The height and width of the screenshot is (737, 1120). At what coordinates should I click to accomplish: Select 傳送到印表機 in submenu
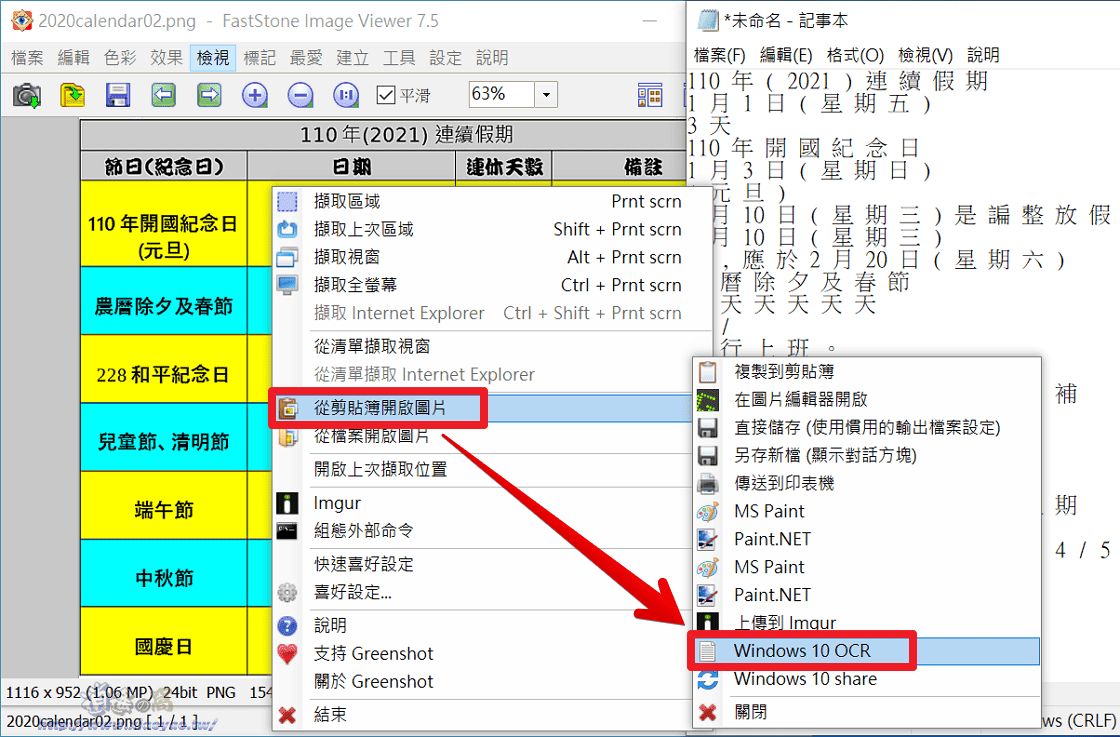(866, 483)
